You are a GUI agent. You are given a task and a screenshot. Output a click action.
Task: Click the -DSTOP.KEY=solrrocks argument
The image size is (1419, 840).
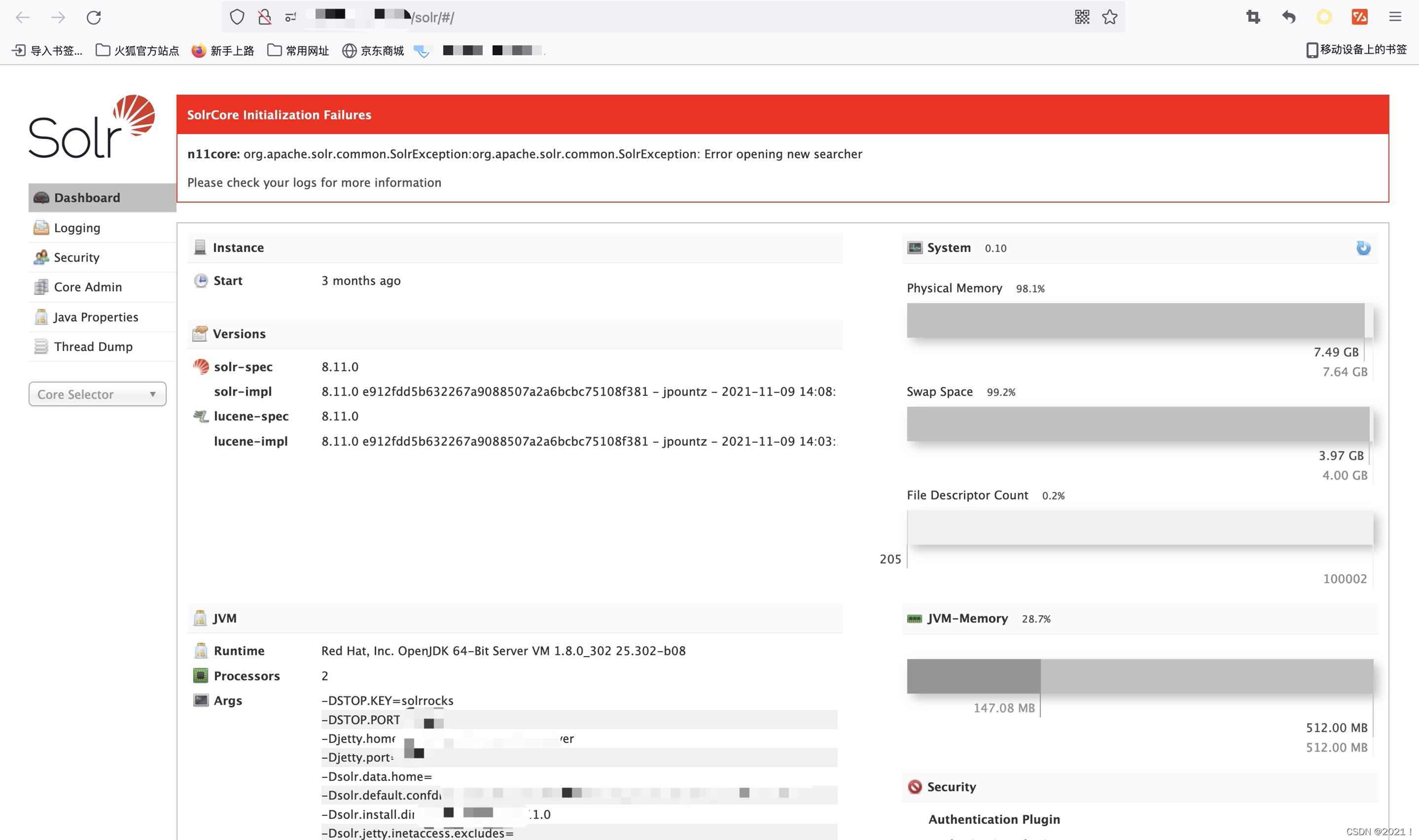point(388,701)
